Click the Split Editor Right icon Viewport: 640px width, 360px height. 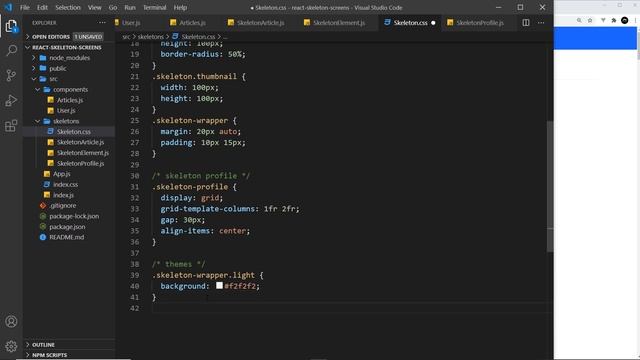coord(526,23)
